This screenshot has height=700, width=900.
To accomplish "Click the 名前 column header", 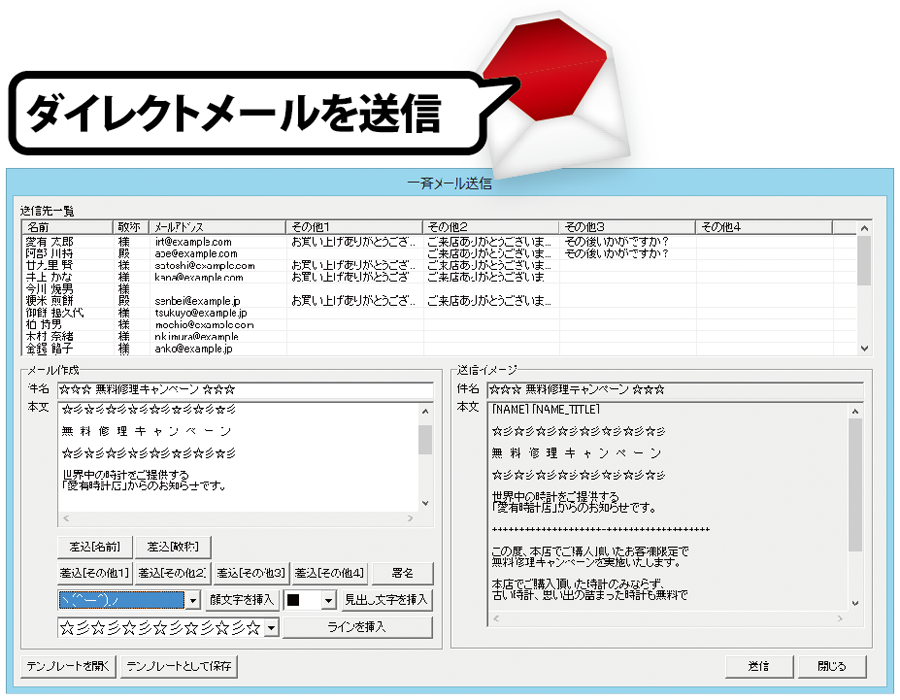I will [67, 227].
